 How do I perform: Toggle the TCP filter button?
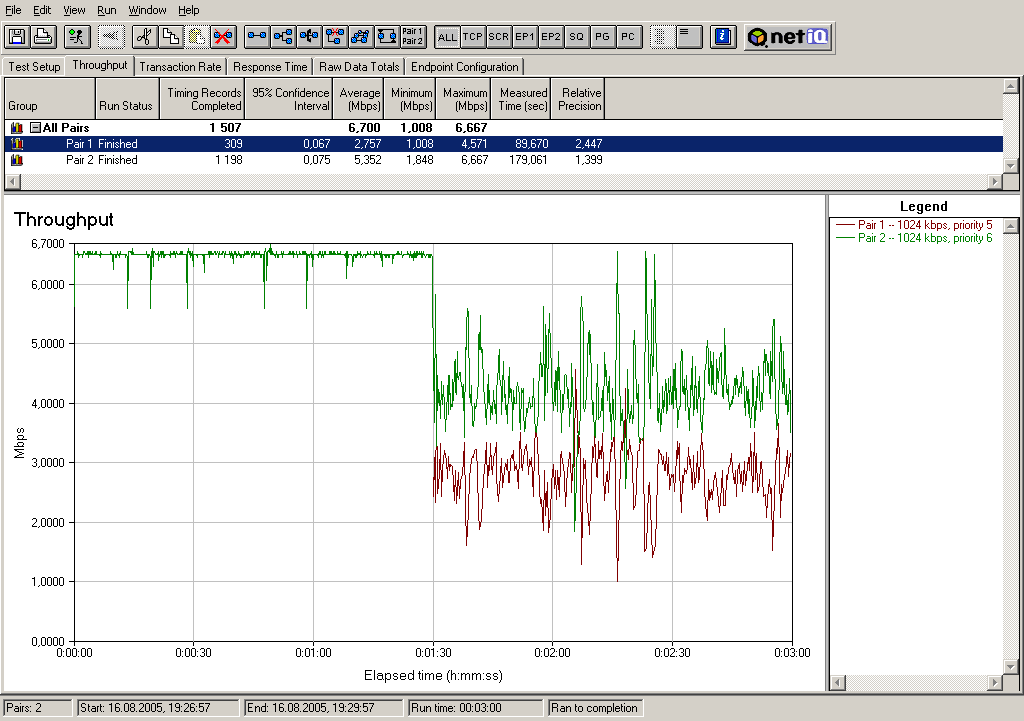coord(473,37)
